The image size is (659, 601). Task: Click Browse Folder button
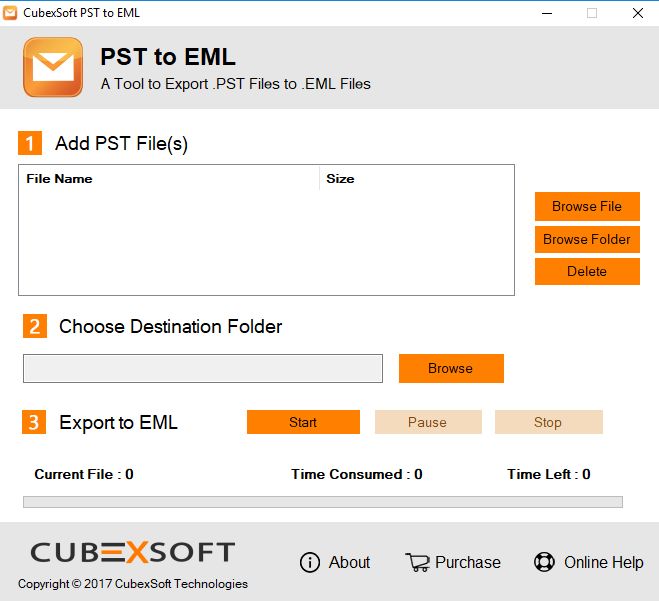[x=587, y=240]
